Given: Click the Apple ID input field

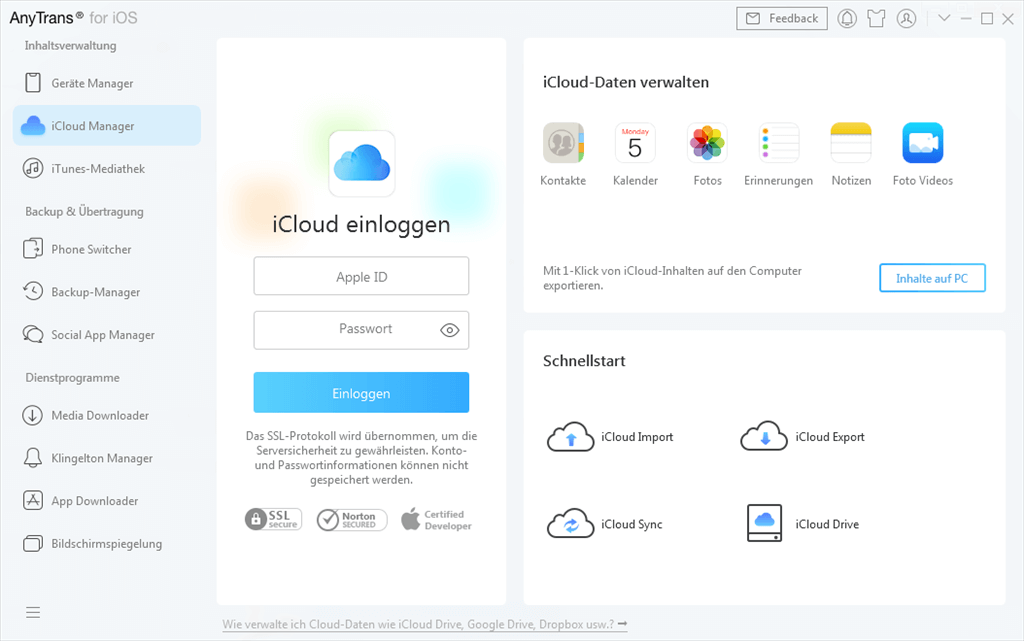Looking at the screenshot, I should [361, 276].
